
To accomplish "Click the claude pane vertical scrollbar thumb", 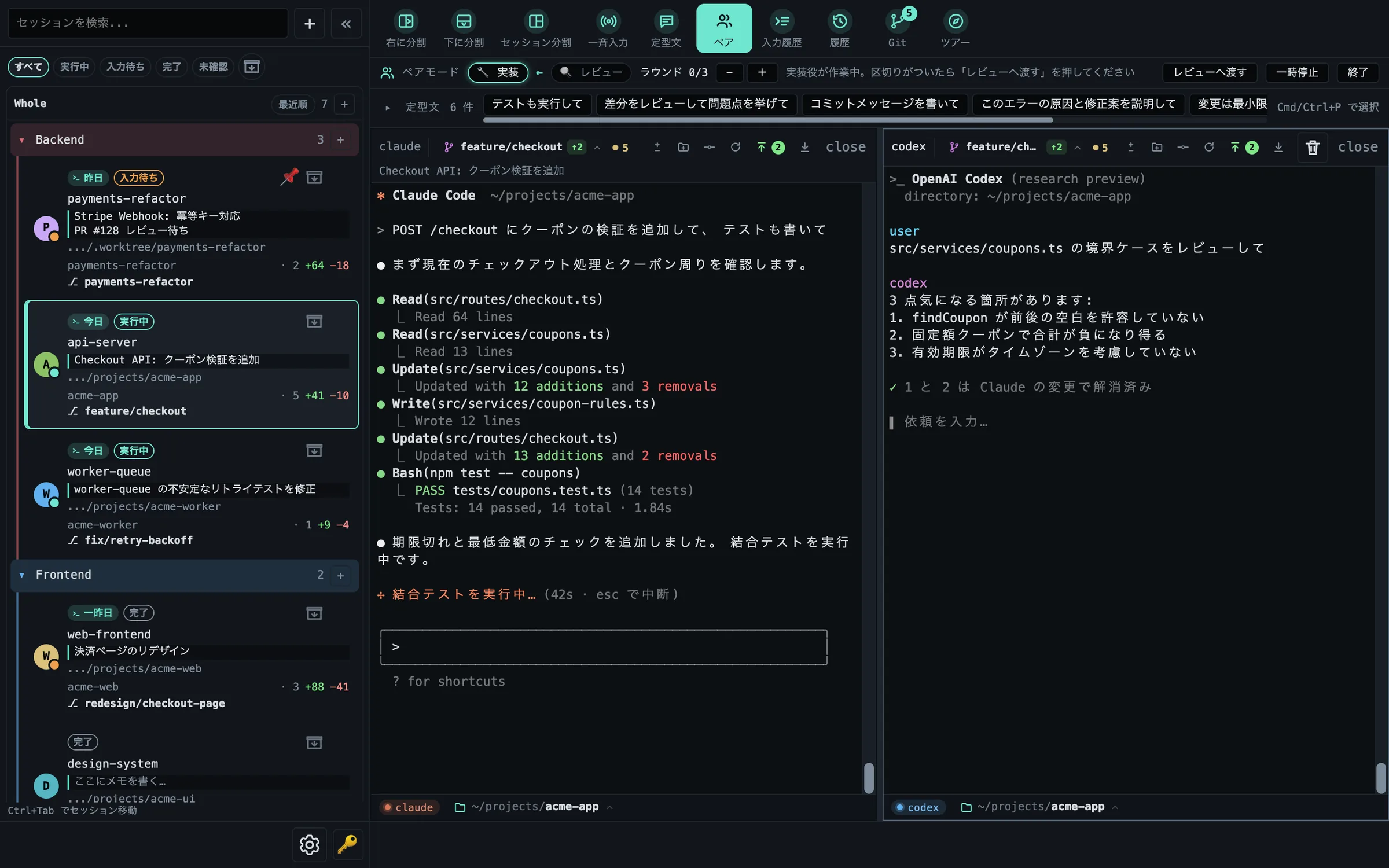I will [869, 778].
